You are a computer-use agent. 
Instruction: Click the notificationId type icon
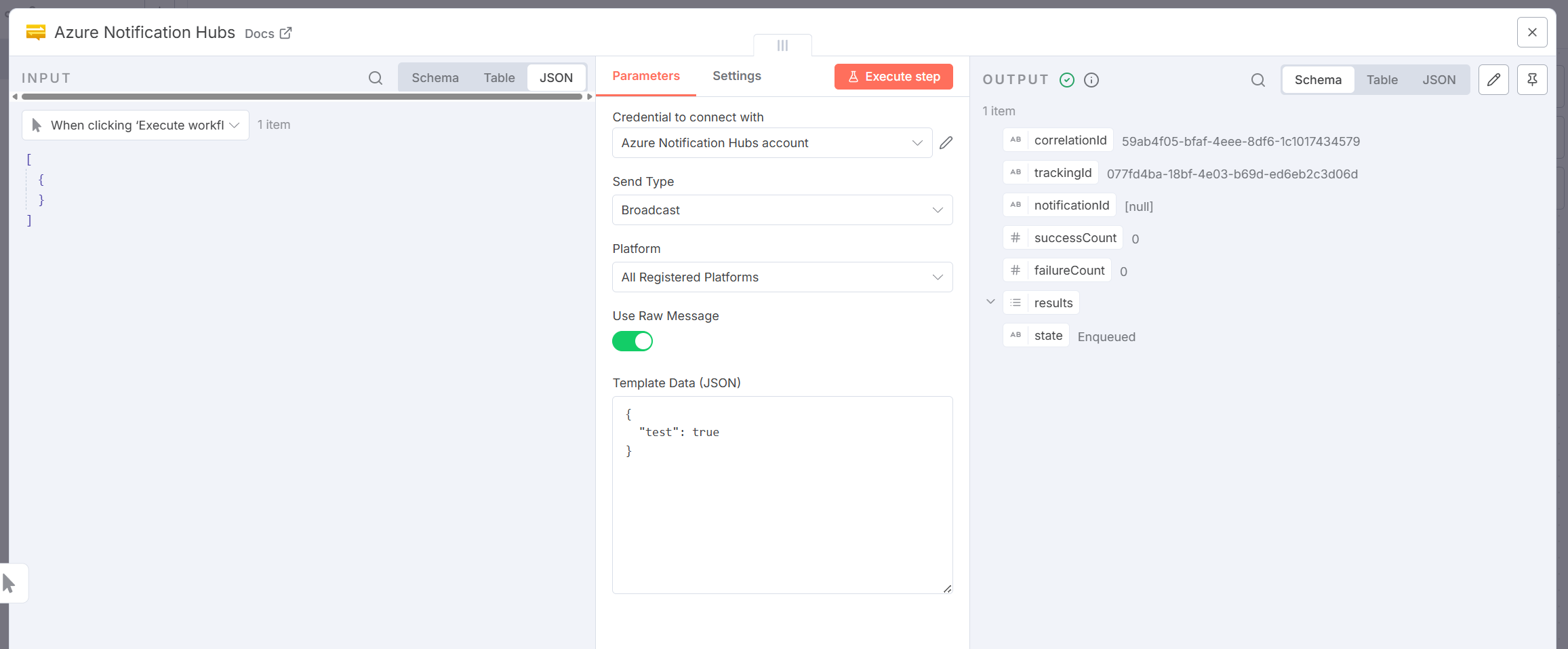click(x=1016, y=205)
